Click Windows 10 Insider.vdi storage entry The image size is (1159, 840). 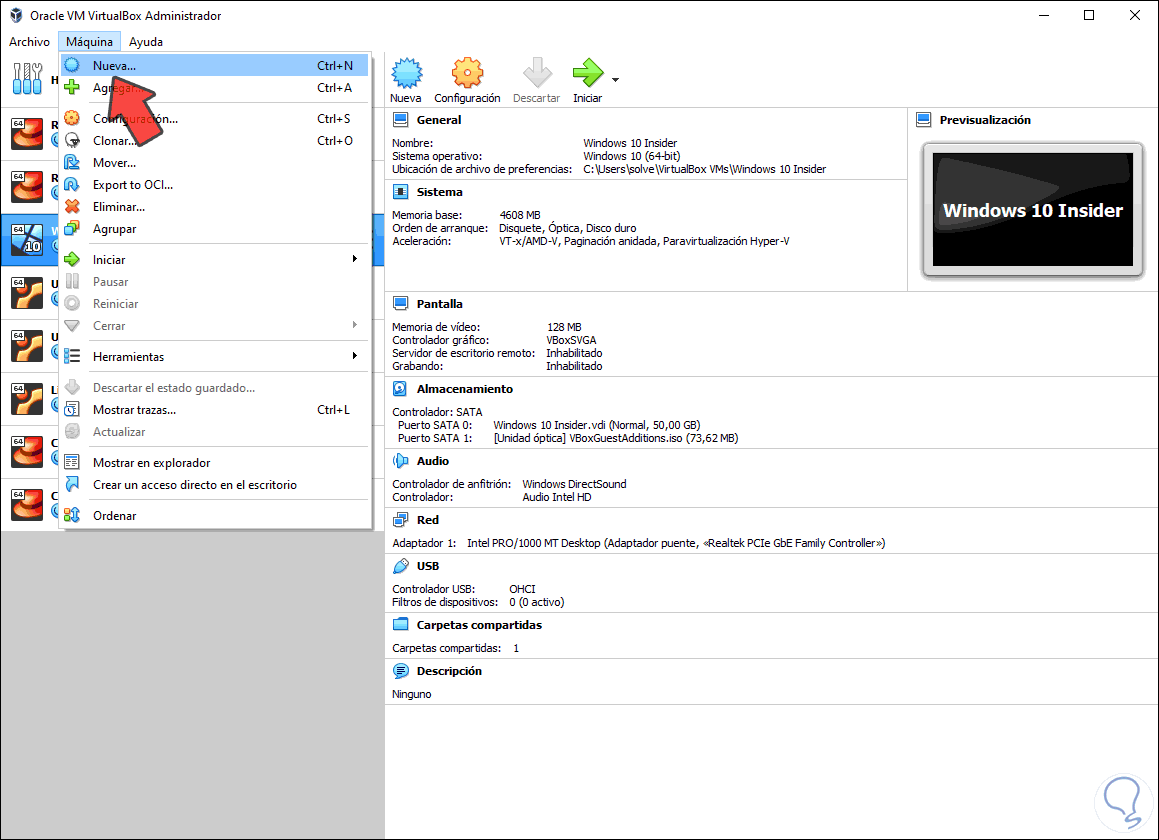pyautogui.click(x=597, y=426)
